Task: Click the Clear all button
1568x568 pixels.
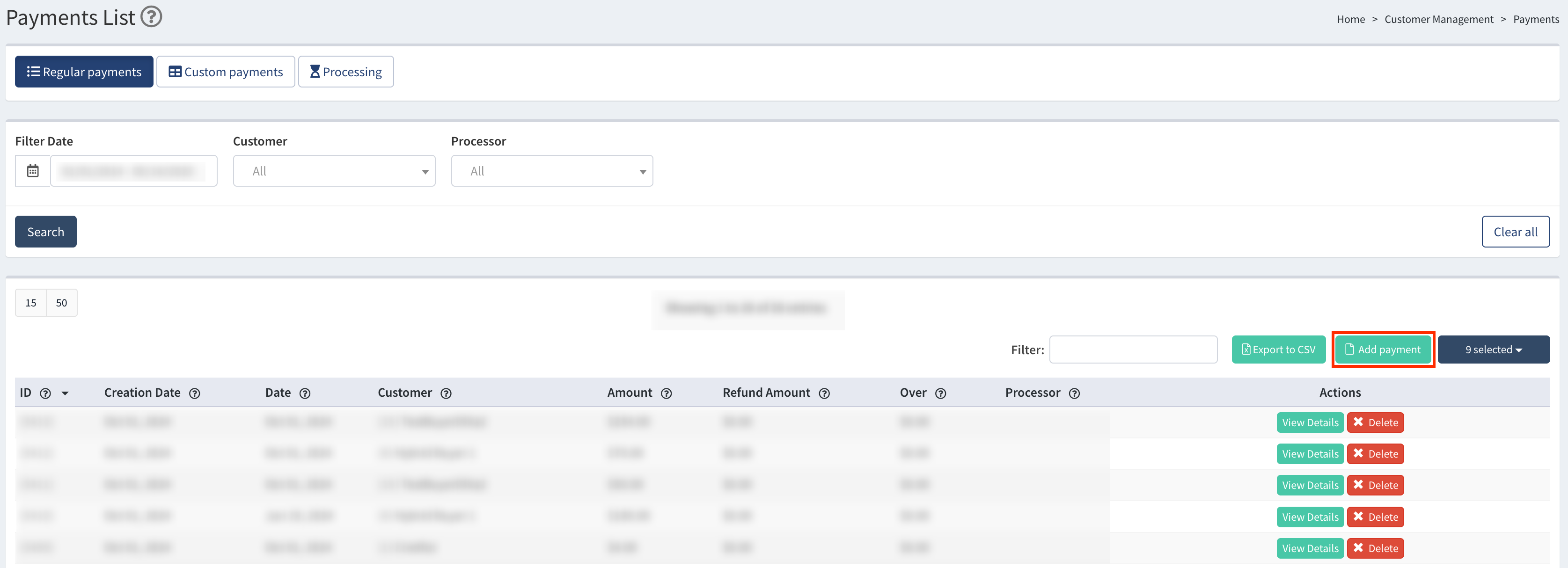Action: pyautogui.click(x=1516, y=232)
